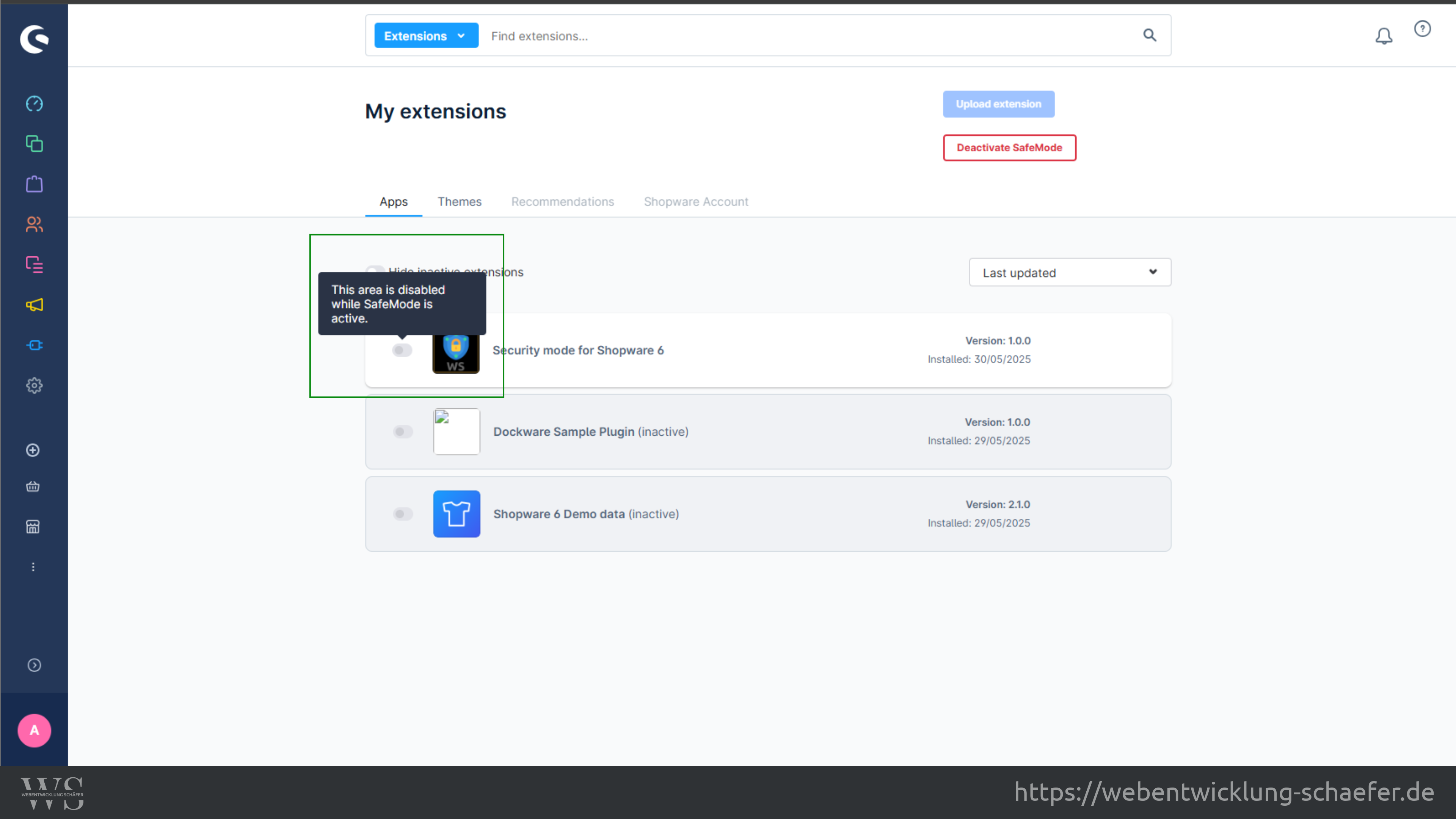Toggle the Security mode for Shopware 6 switch
The height and width of the screenshot is (819, 1456).
(402, 350)
